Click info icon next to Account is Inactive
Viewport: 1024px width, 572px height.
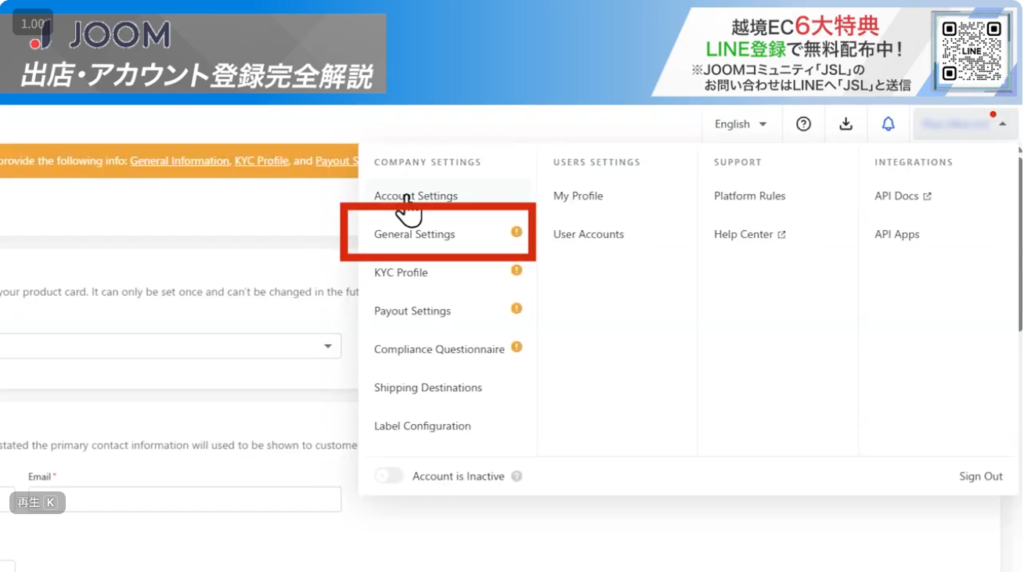point(517,477)
